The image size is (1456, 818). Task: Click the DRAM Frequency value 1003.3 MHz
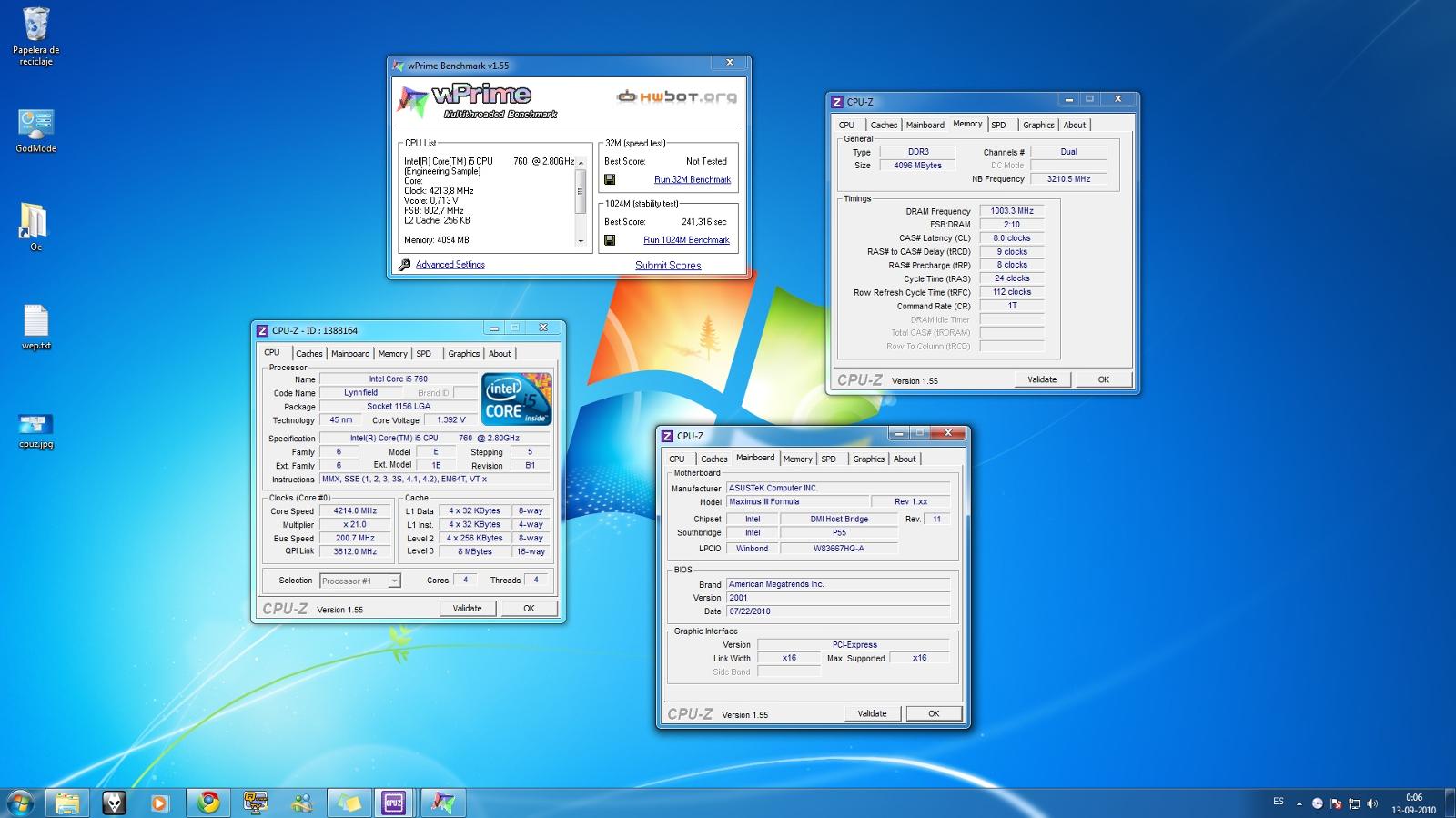click(x=1012, y=211)
